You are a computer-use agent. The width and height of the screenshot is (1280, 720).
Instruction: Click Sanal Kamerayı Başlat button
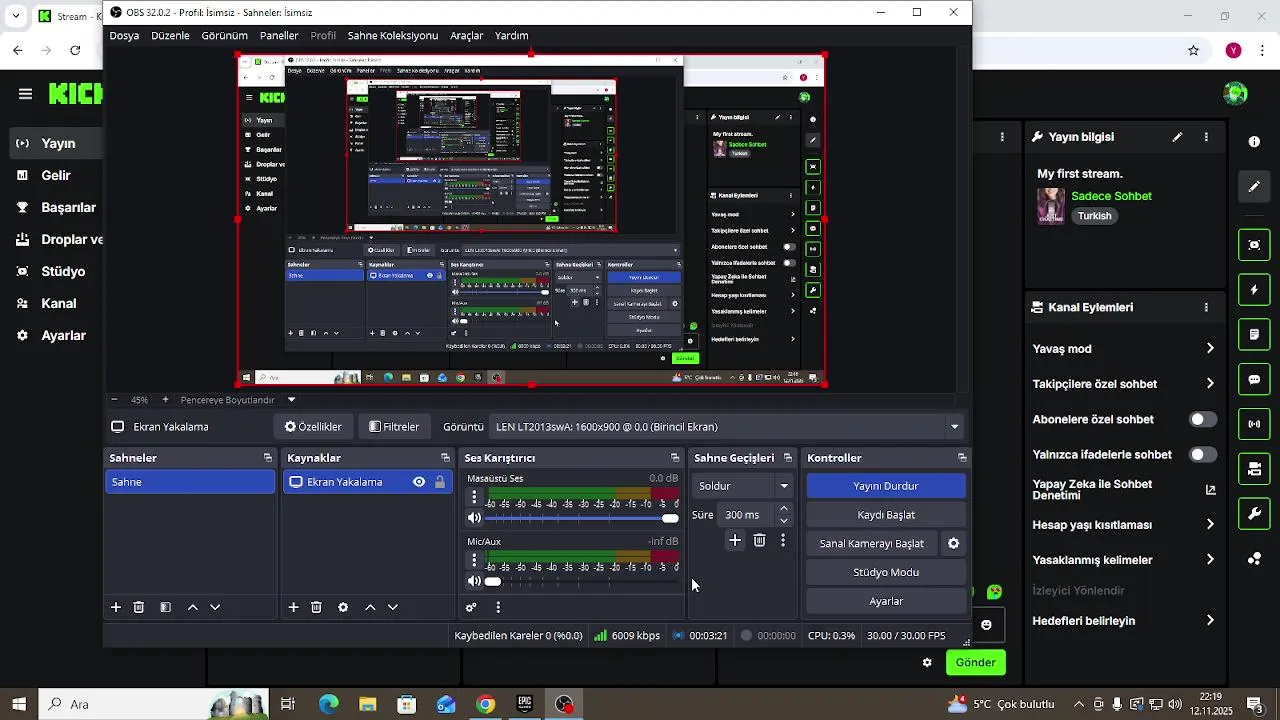coord(872,544)
